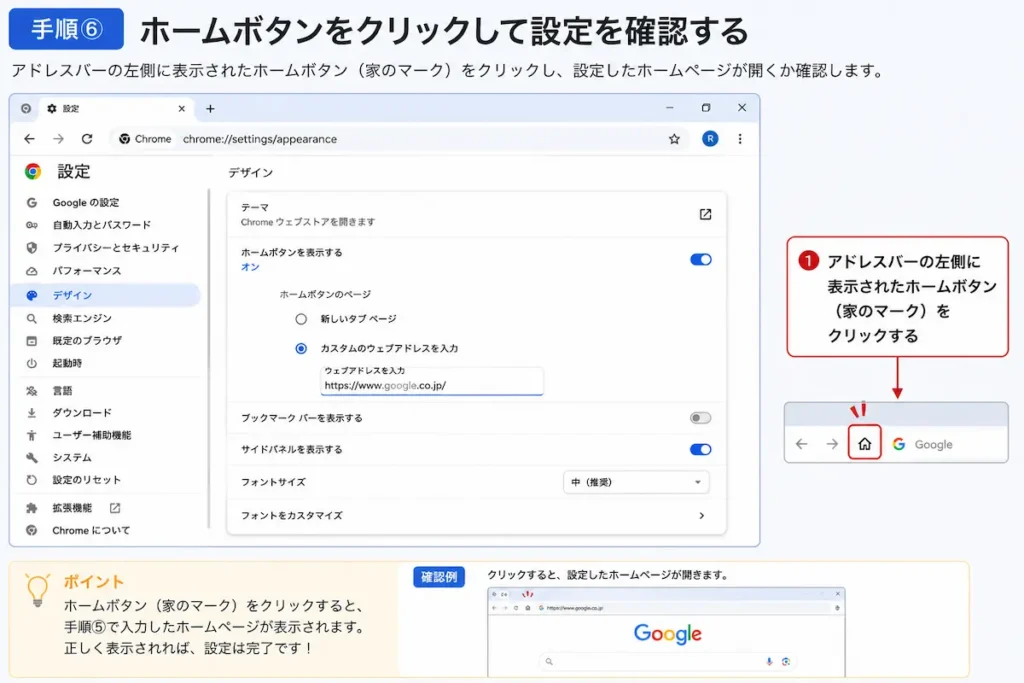Open パフォーマンス settings
1024x683 pixels.
[87, 271]
